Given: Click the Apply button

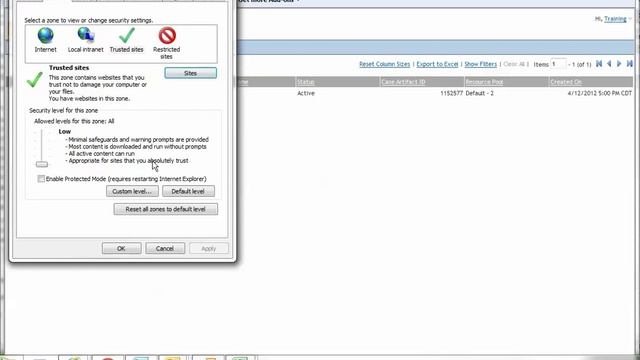Looking at the screenshot, I should coord(209,249).
